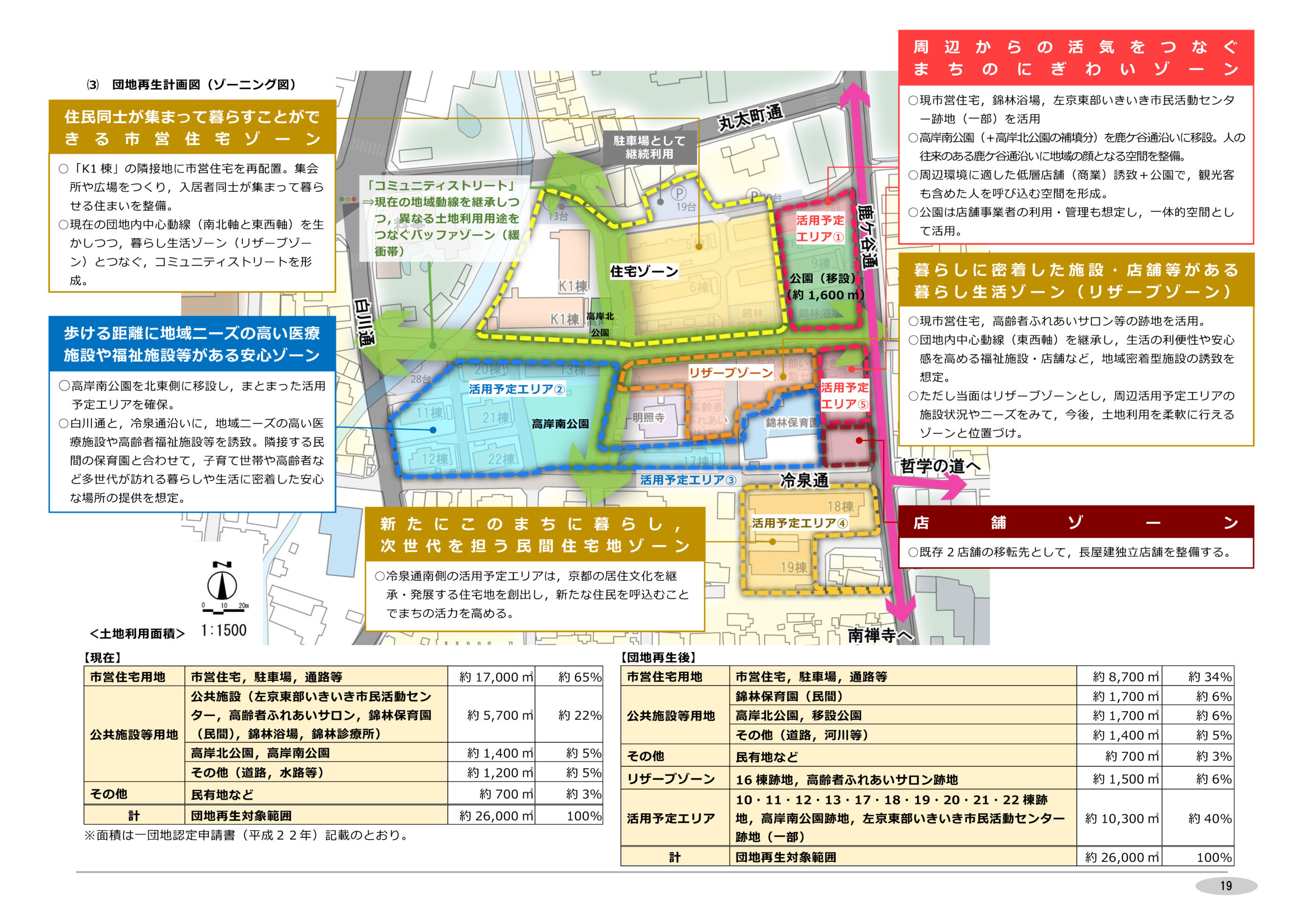1307x924 pixels.
Task: Click the リザーブゾーン row header in table
Action: (675, 779)
